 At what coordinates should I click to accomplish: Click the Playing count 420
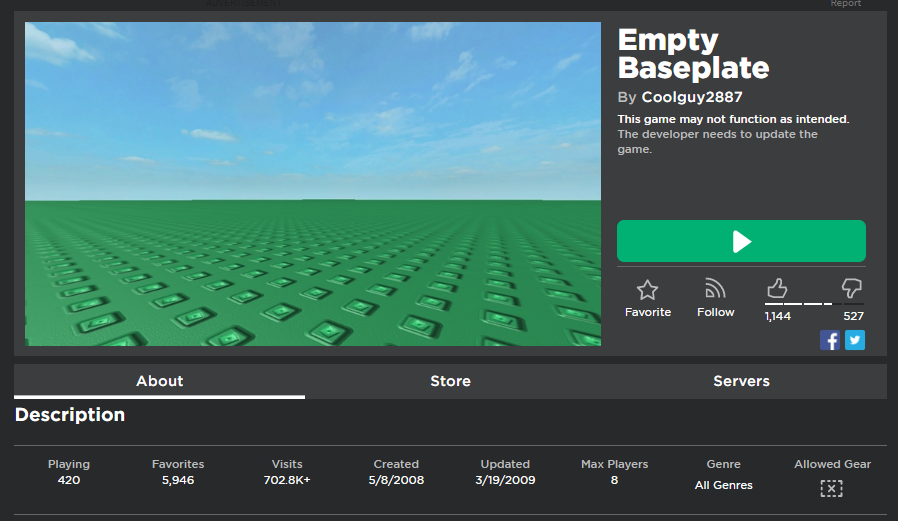click(69, 480)
